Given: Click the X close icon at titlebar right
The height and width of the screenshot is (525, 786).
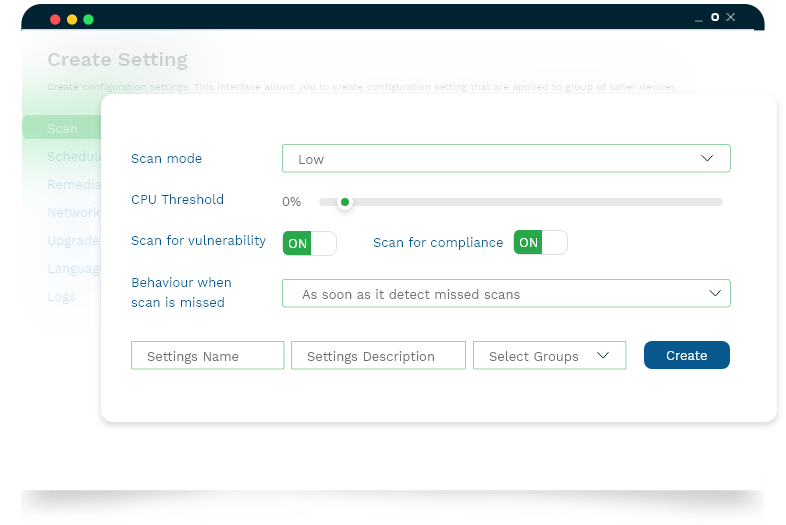Looking at the screenshot, I should pyautogui.click(x=731, y=17).
